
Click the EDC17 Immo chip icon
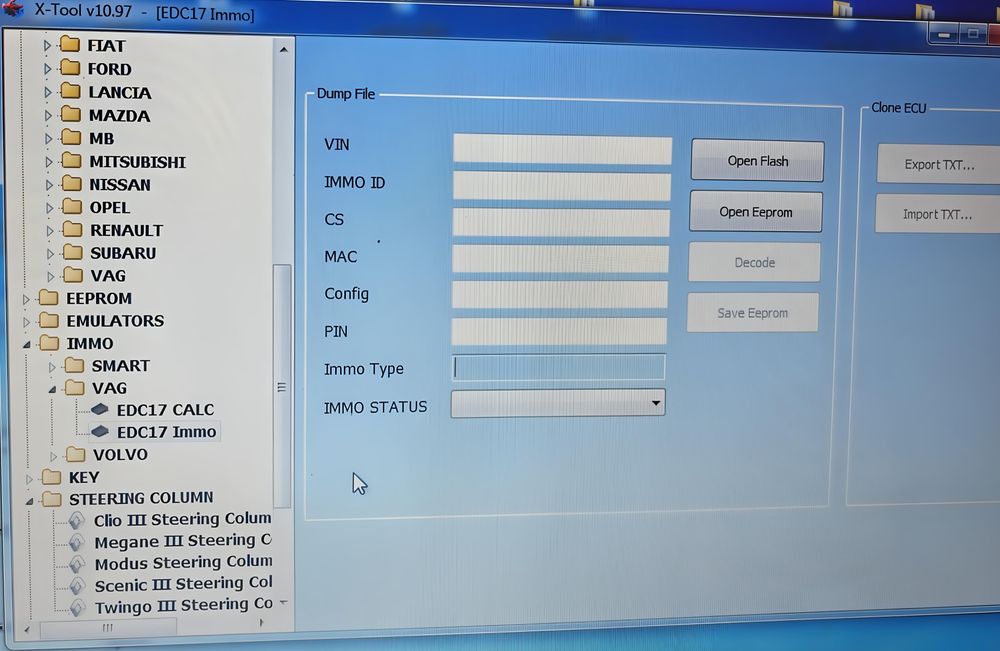tap(99, 432)
